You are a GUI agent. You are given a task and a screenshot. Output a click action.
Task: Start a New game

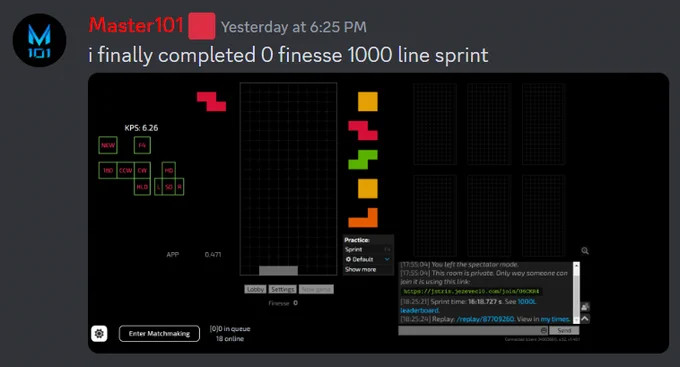pyautogui.click(x=317, y=289)
